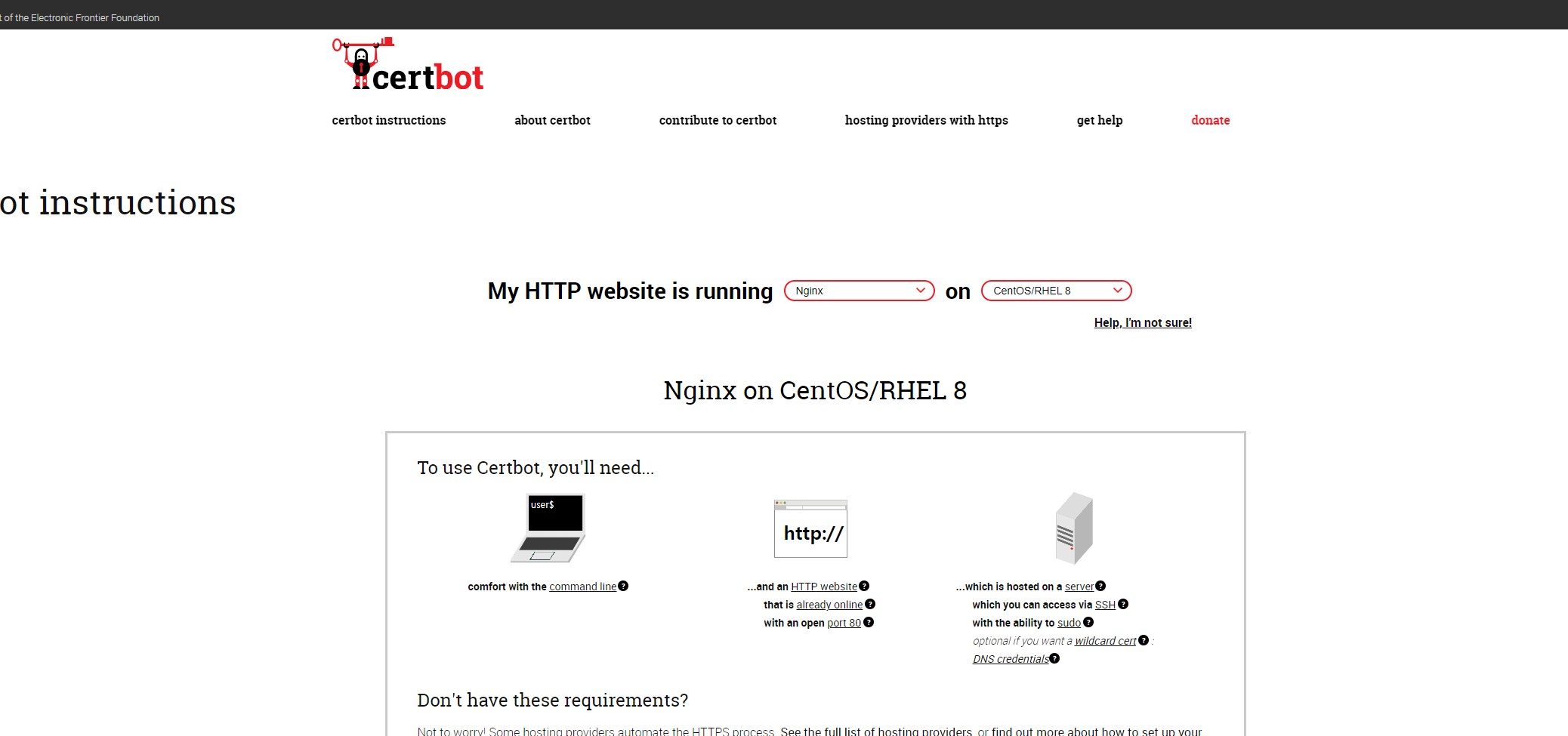The height and width of the screenshot is (736, 1568).
Task: Open help icon next to HTTP website
Action: tap(864, 586)
